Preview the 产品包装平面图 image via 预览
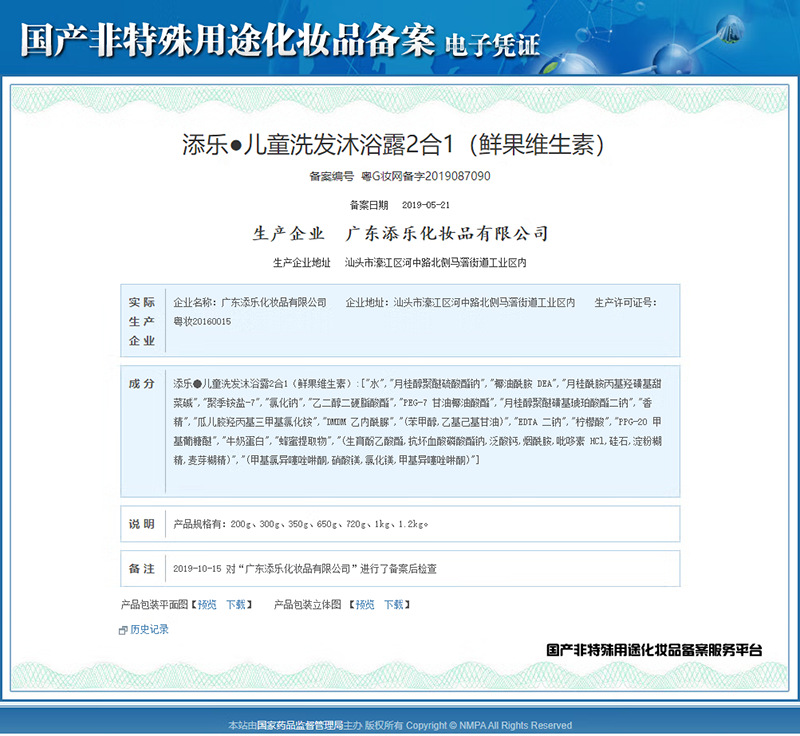This screenshot has height=736, width=800. (207, 604)
